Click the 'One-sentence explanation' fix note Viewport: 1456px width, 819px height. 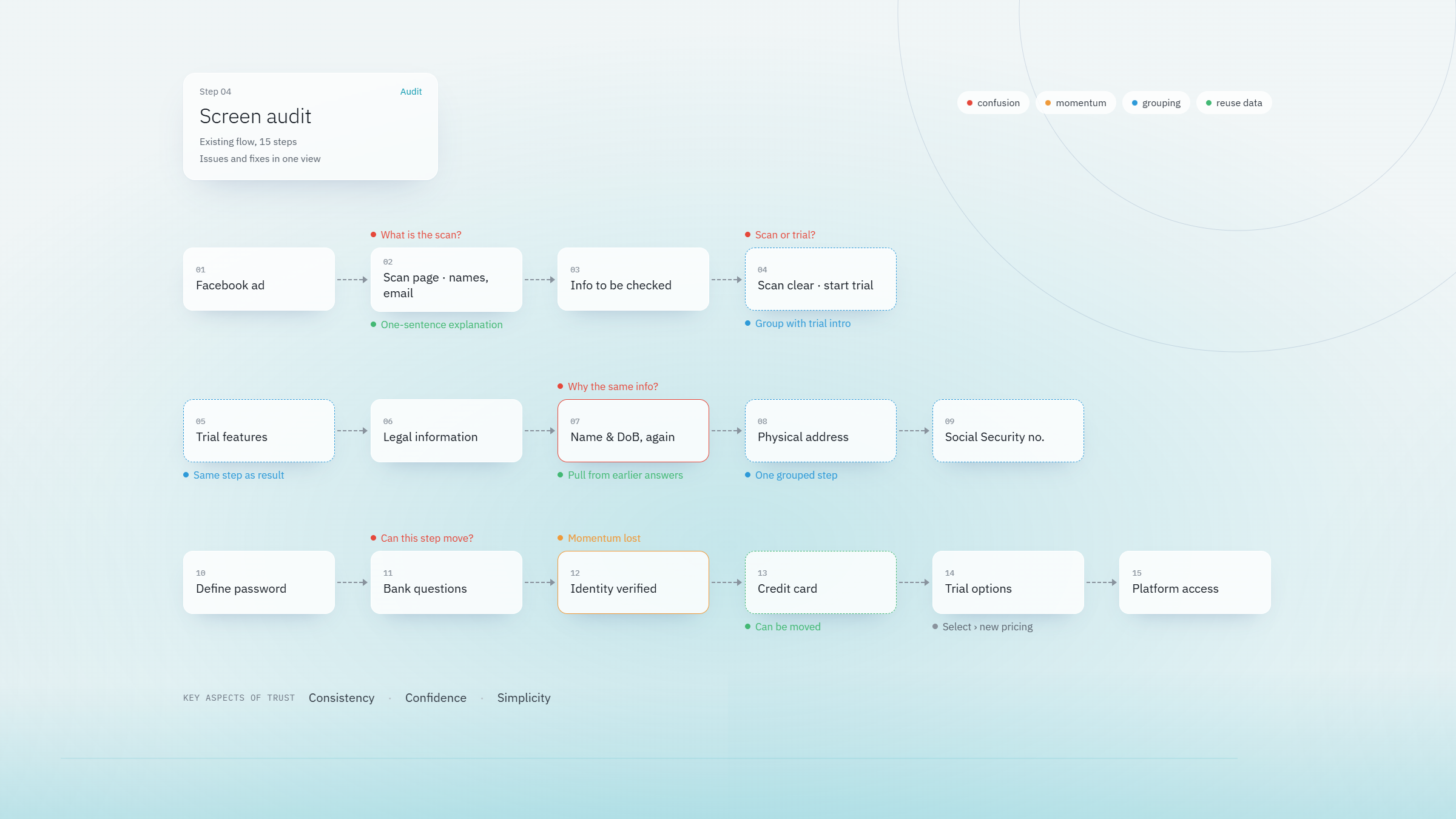tap(437, 325)
